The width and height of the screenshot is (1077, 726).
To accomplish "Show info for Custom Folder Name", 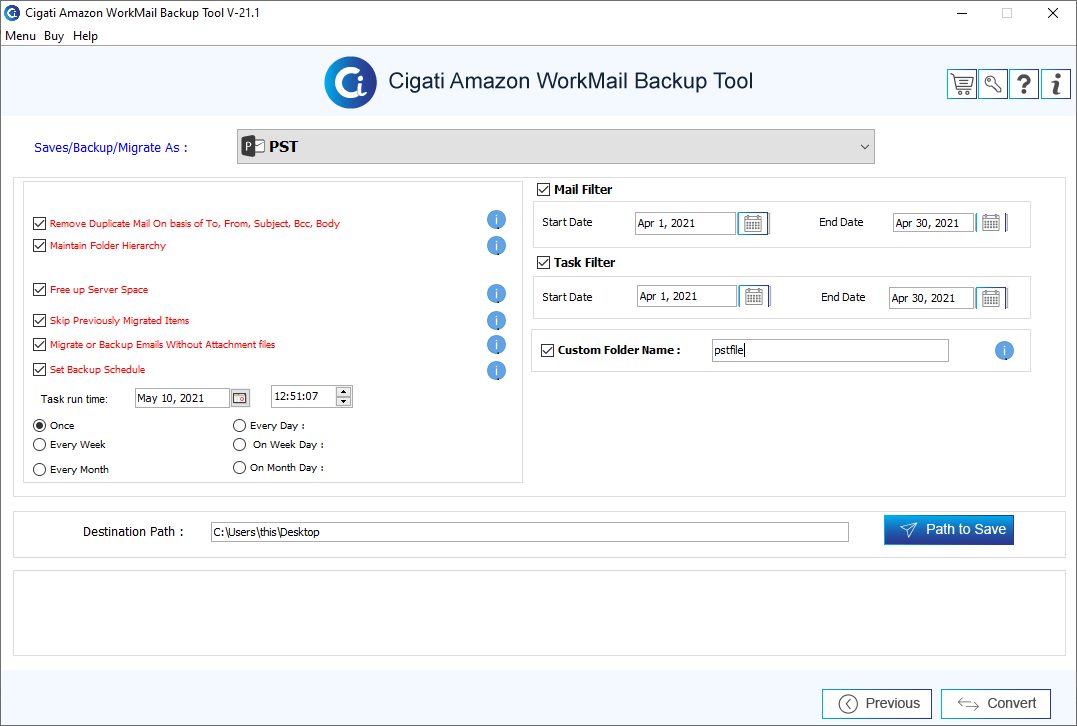I will [x=1004, y=351].
